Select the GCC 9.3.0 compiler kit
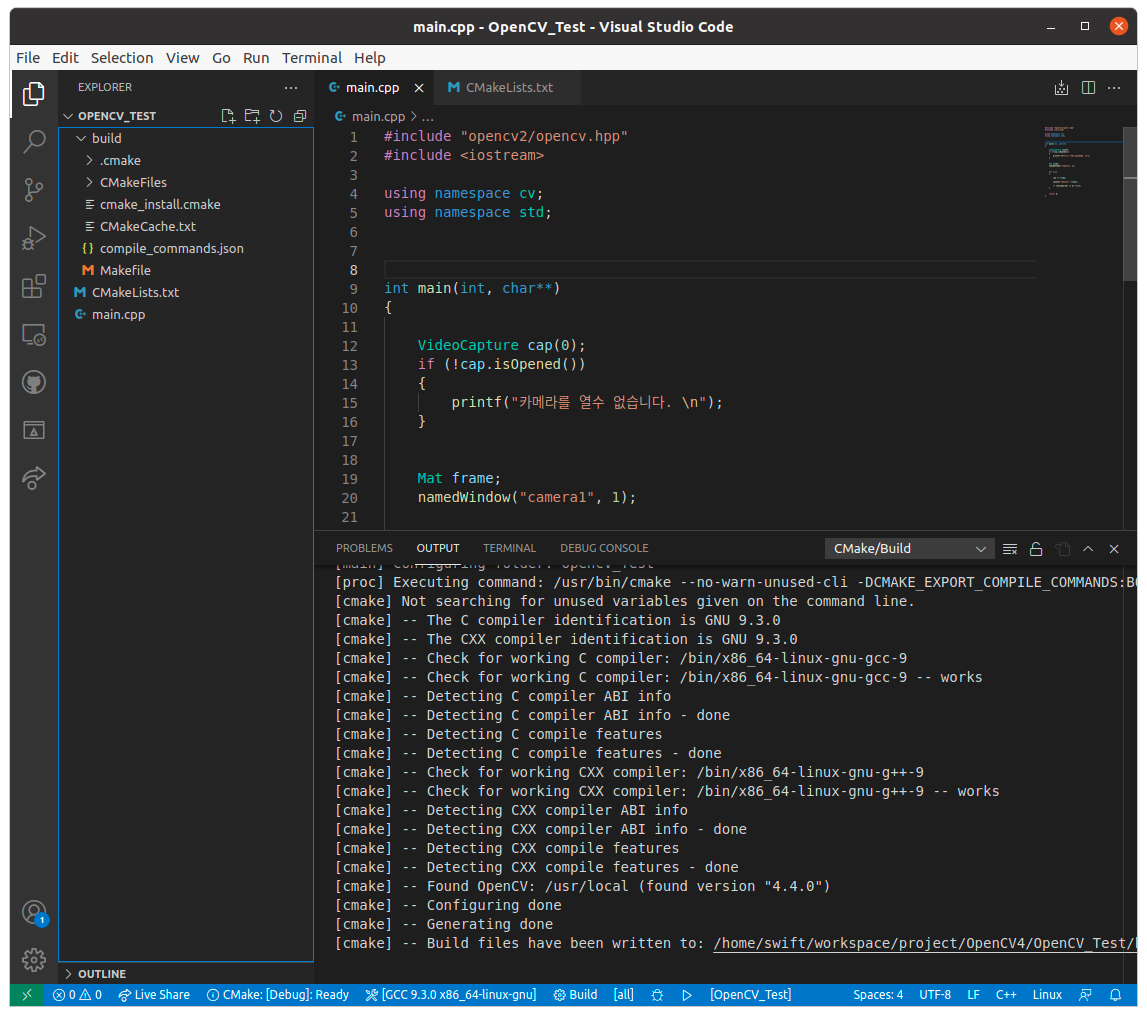 pyautogui.click(x=451, y=995)
